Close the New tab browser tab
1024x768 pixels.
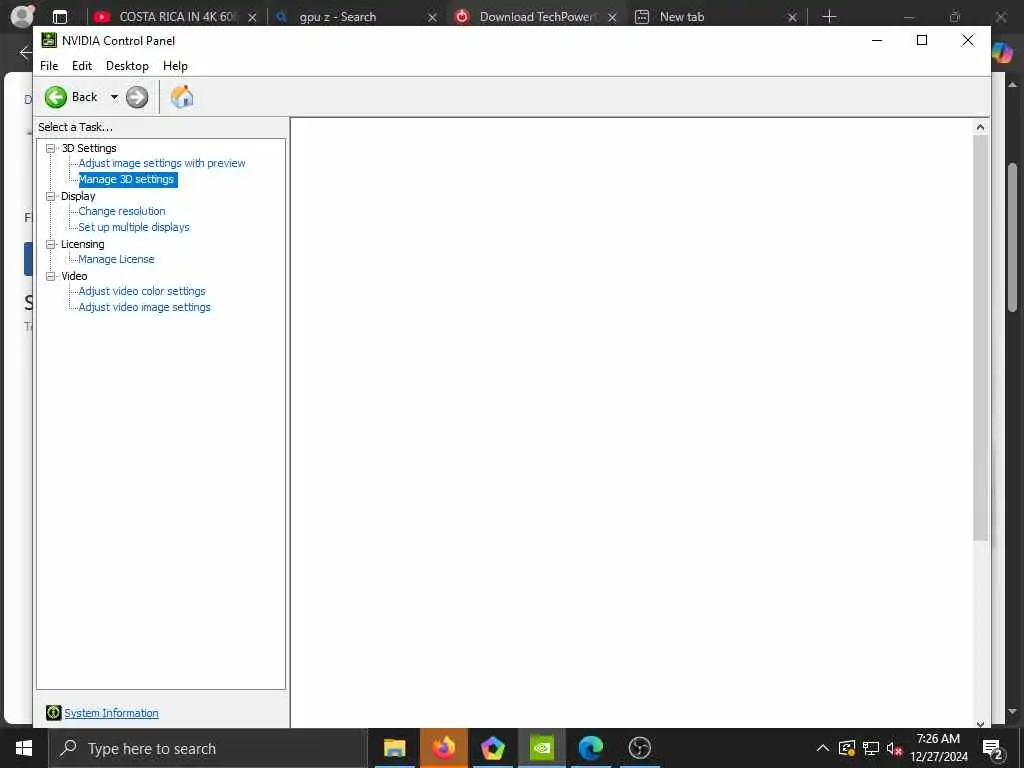click(792, 18)
